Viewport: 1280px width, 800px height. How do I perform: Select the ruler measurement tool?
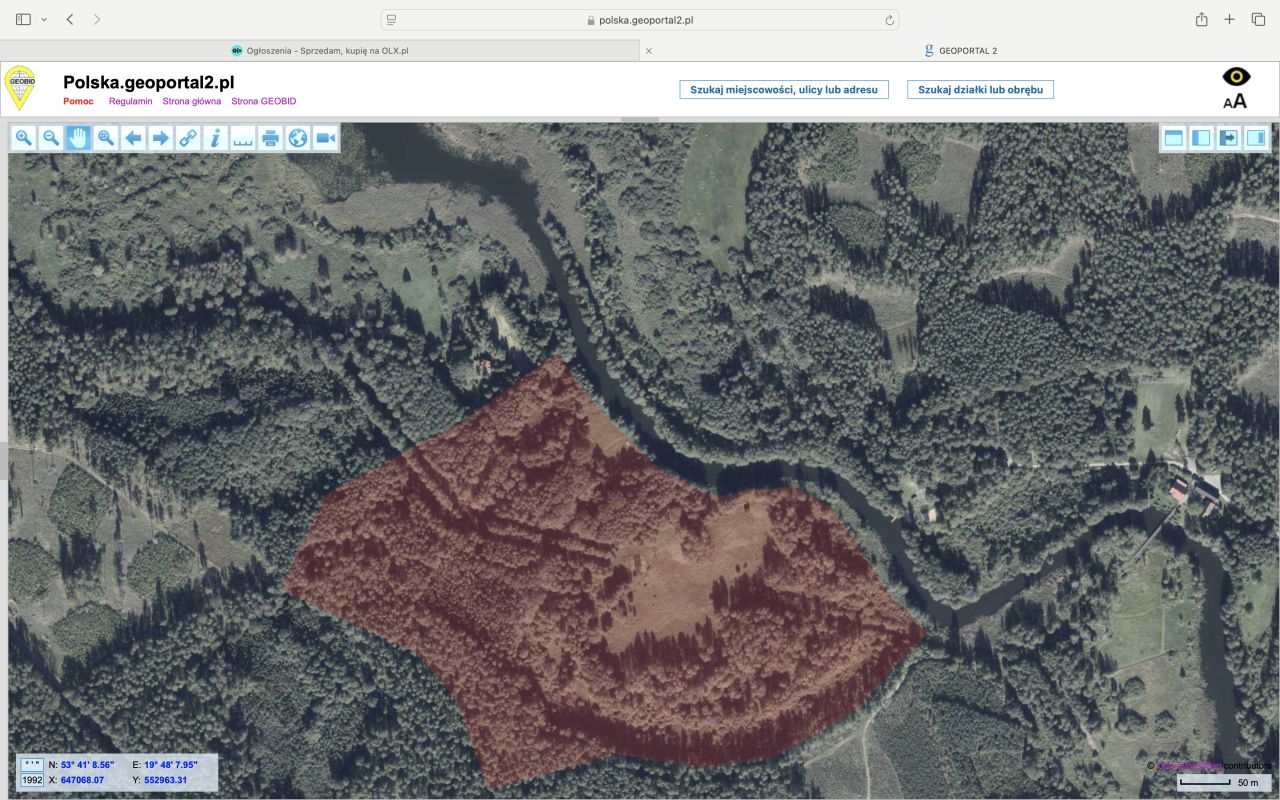coord(243,138)
